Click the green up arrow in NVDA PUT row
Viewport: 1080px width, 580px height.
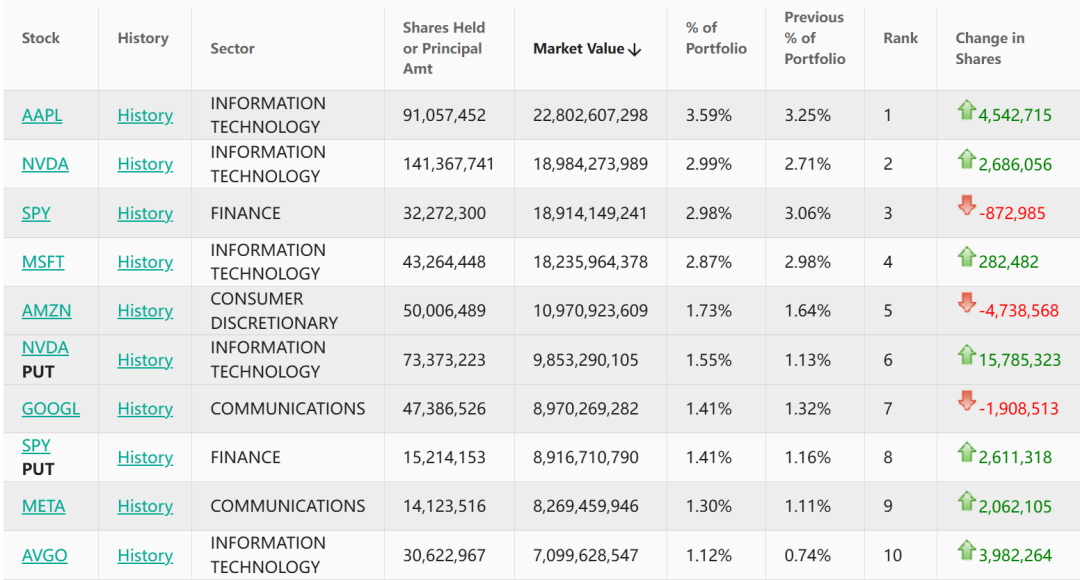click(x=966, y=355)
